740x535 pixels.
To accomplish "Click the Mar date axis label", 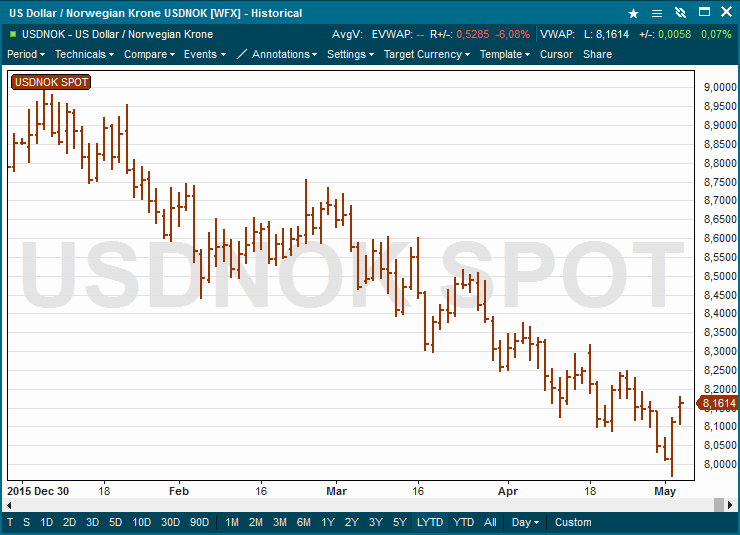I will [336, 491].
